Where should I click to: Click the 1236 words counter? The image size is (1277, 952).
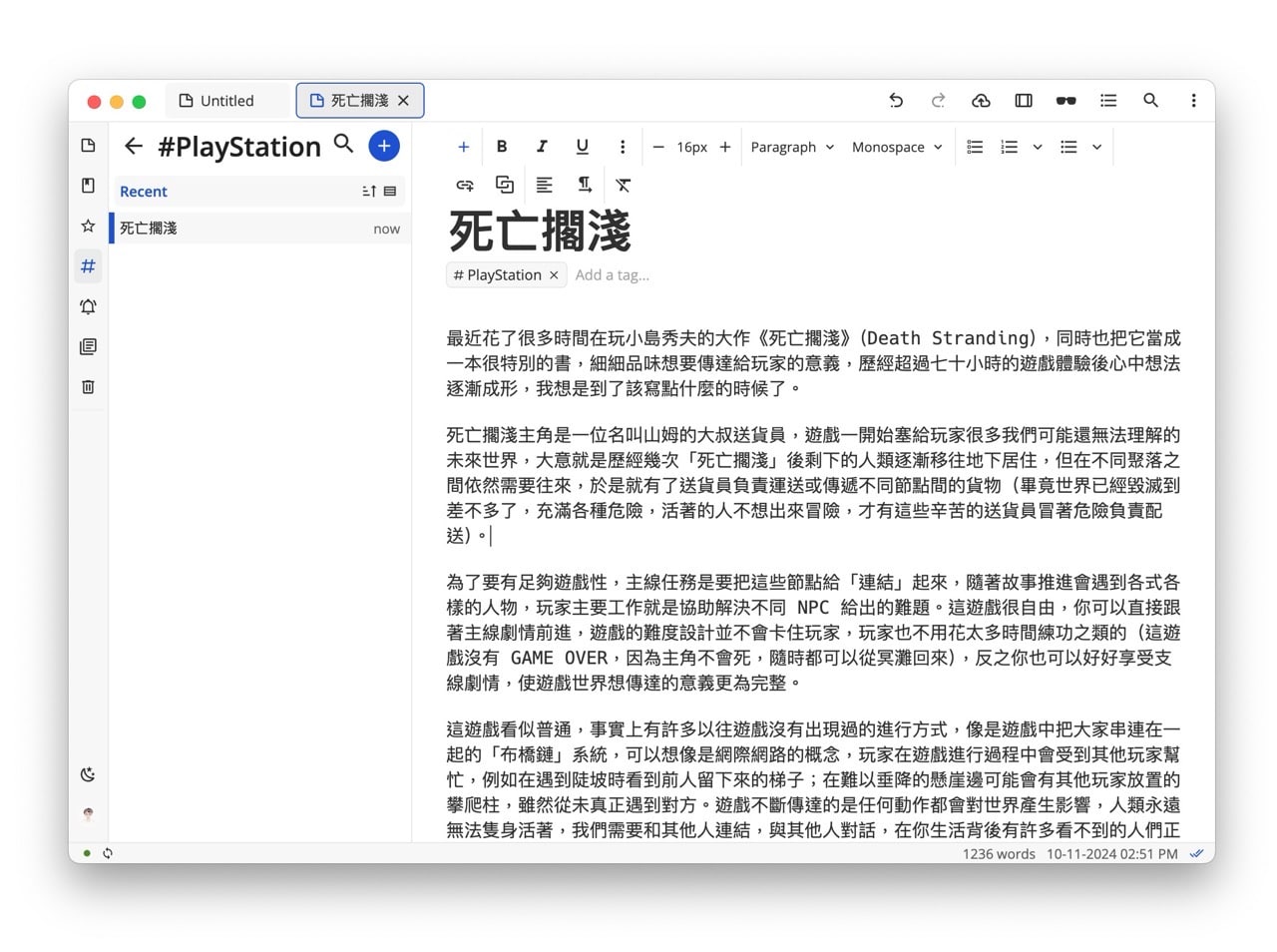click(999, 854)
